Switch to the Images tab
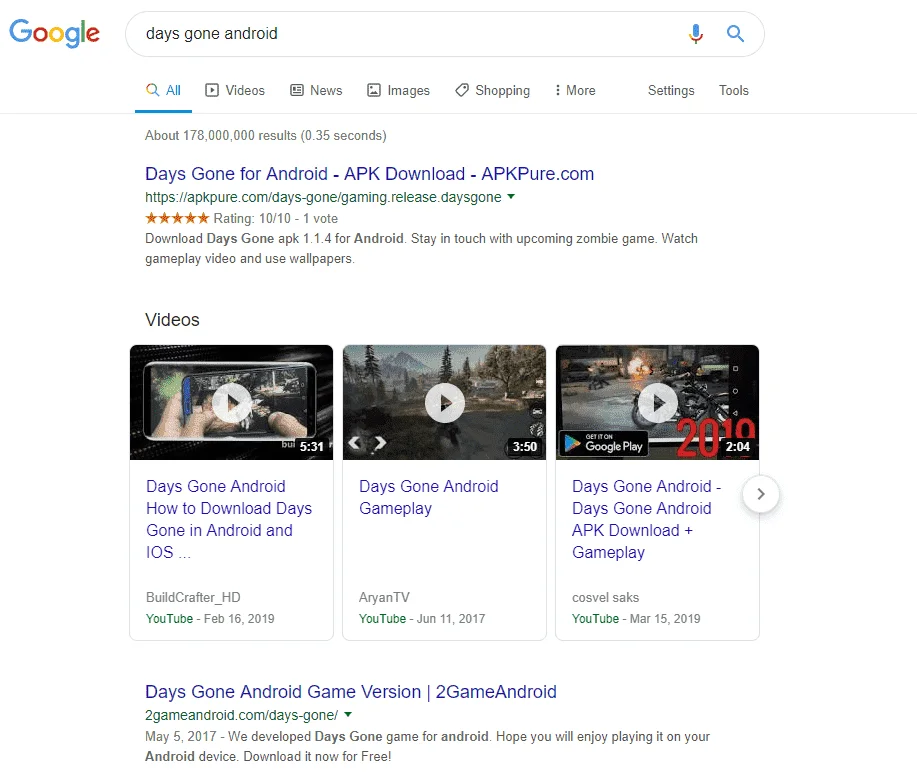Screen dimensions: 917x773 (398, 91)
